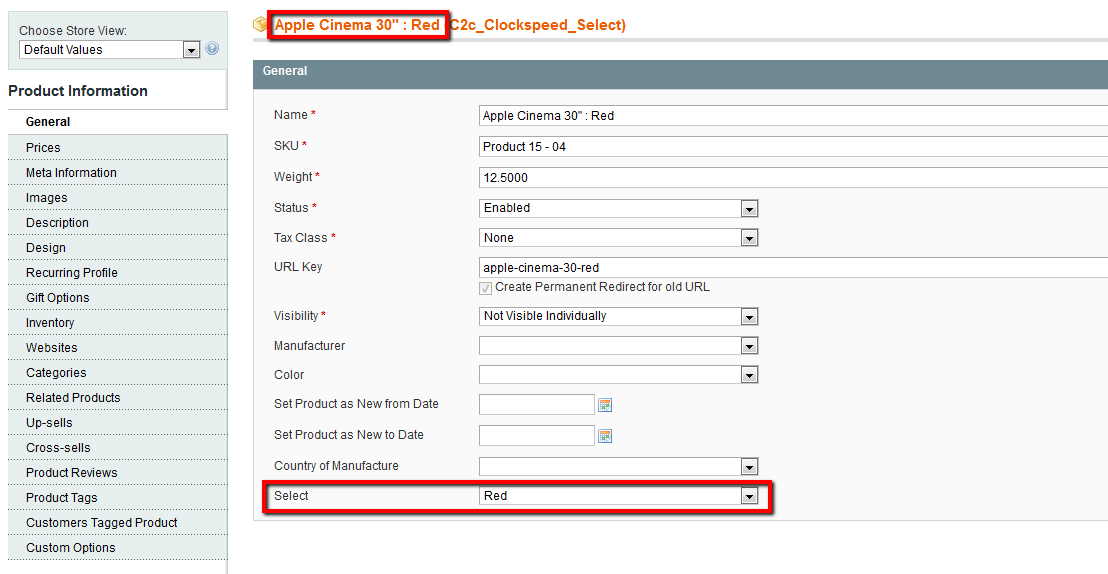Open the Cross-sells tab

coord(118,447)
